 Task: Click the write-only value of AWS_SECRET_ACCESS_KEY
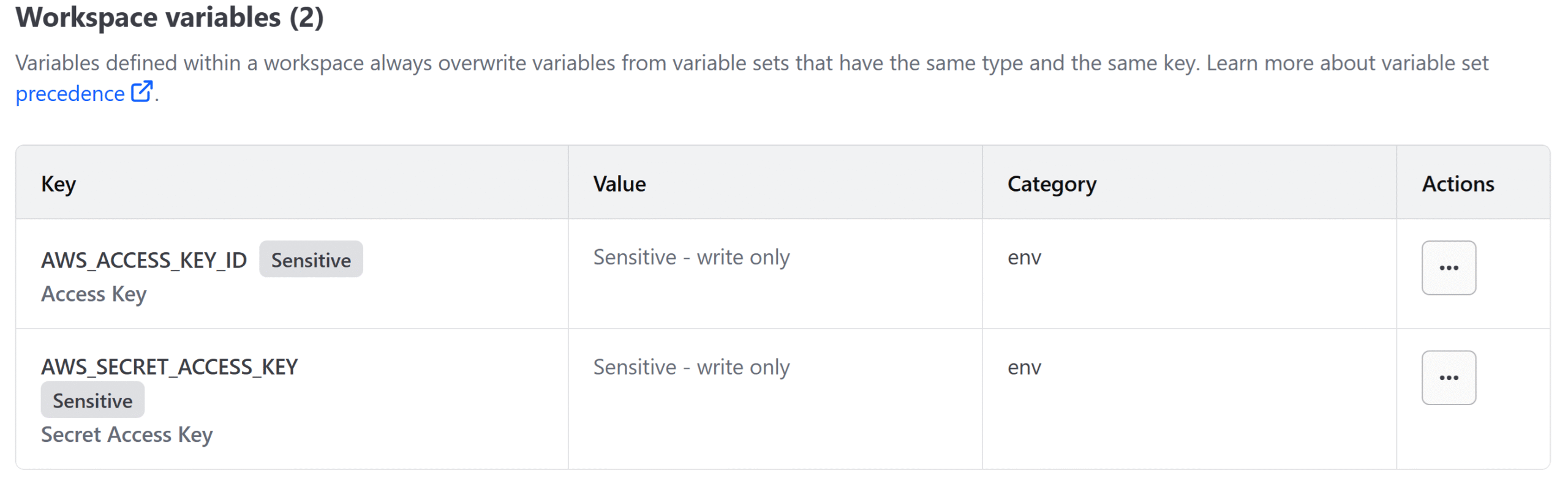coord(692,367)
